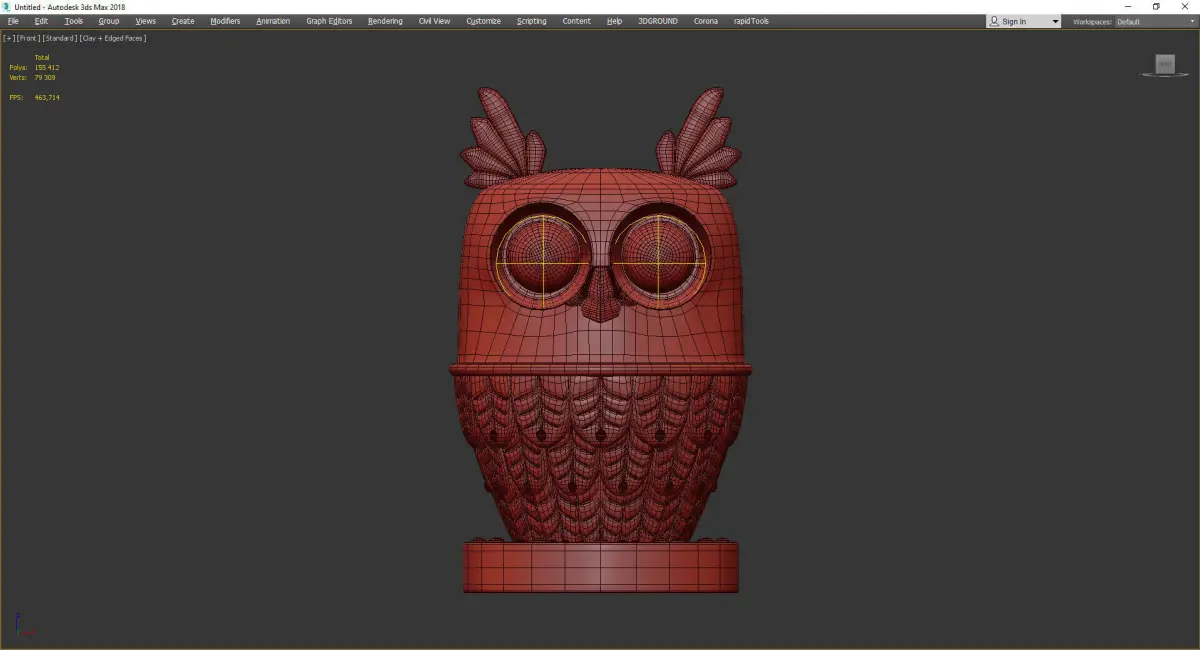Image resolution: width=1200 pixels, height=650 pixels.
Task: Open the Content menu
Action: point(576,21)
